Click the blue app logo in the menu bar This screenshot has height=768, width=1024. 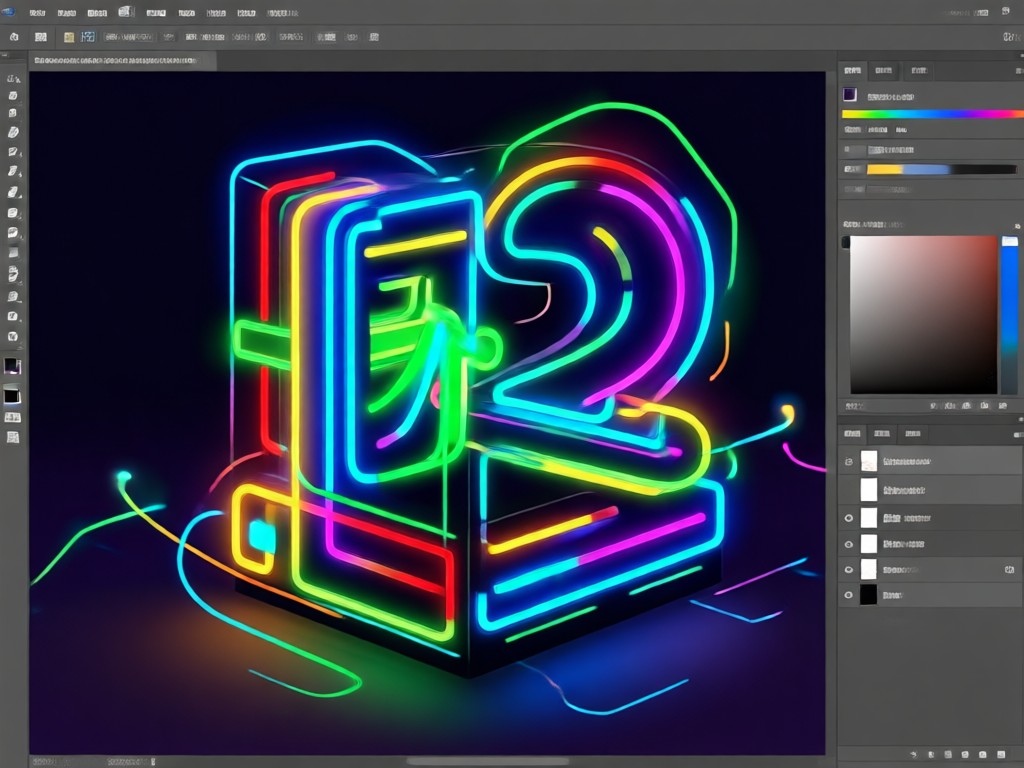8,12
